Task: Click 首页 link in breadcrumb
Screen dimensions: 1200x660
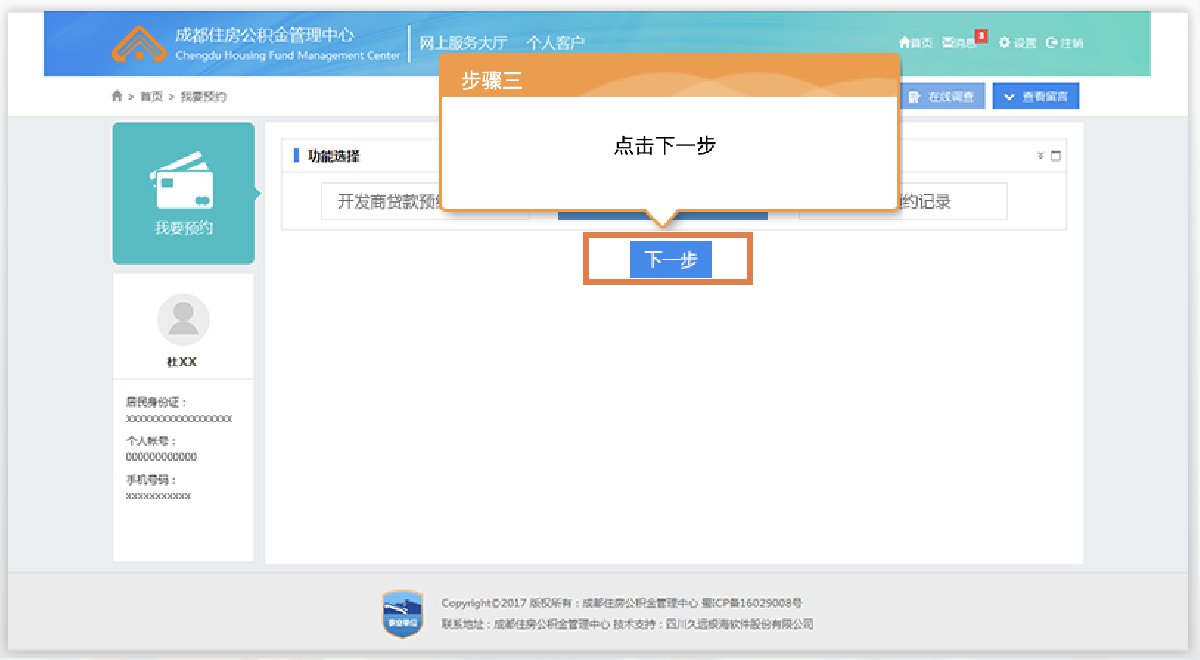Action: pos(151,96)
